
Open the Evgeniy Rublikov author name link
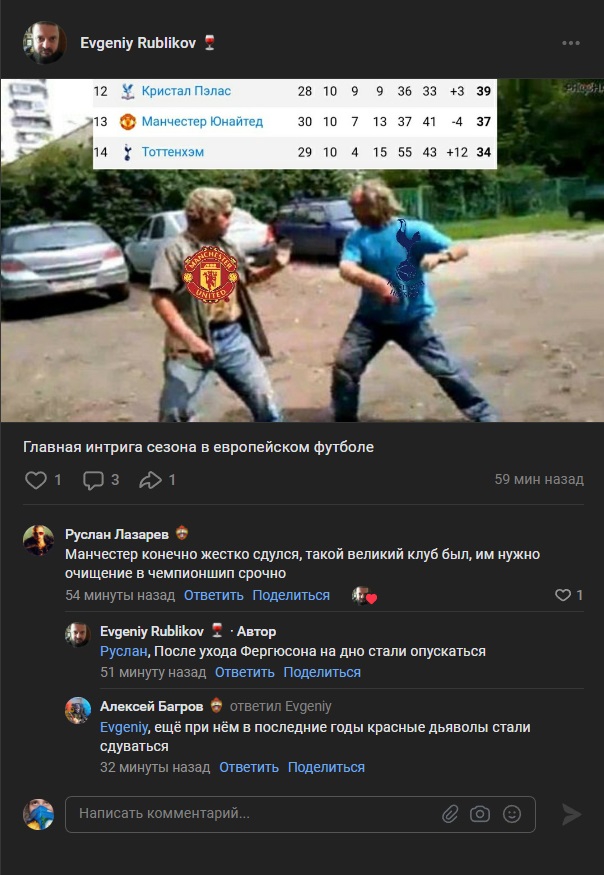tap(138, 43)
